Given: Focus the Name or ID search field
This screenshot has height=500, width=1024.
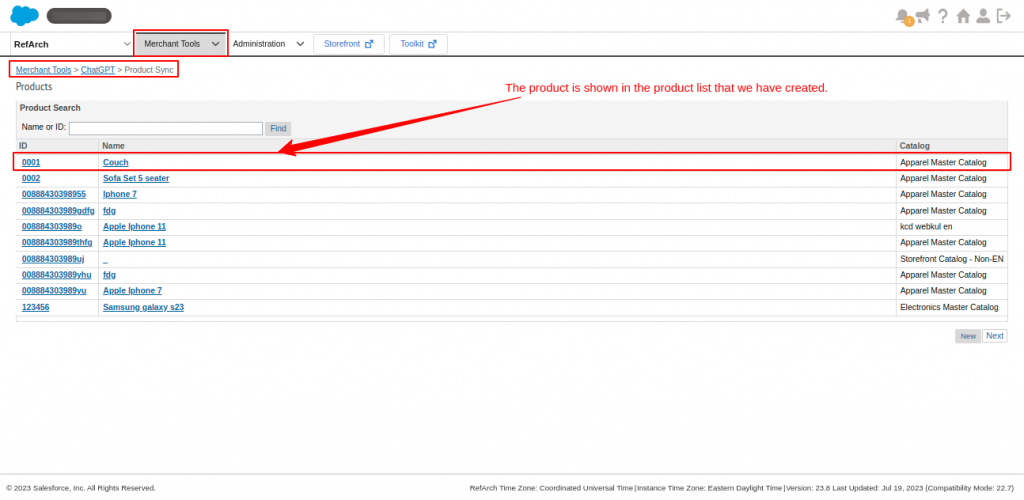Looking at the screenshot, I should 165,128.
